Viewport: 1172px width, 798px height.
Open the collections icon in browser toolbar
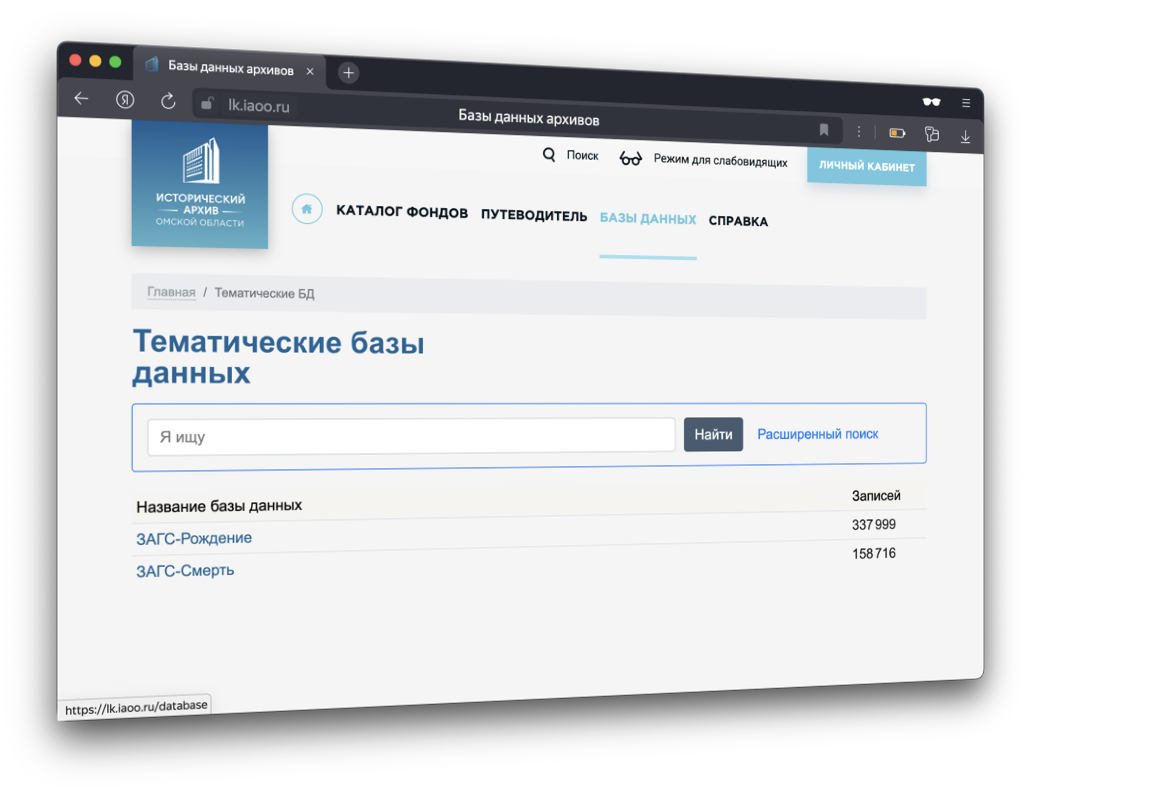pos(931,134)
